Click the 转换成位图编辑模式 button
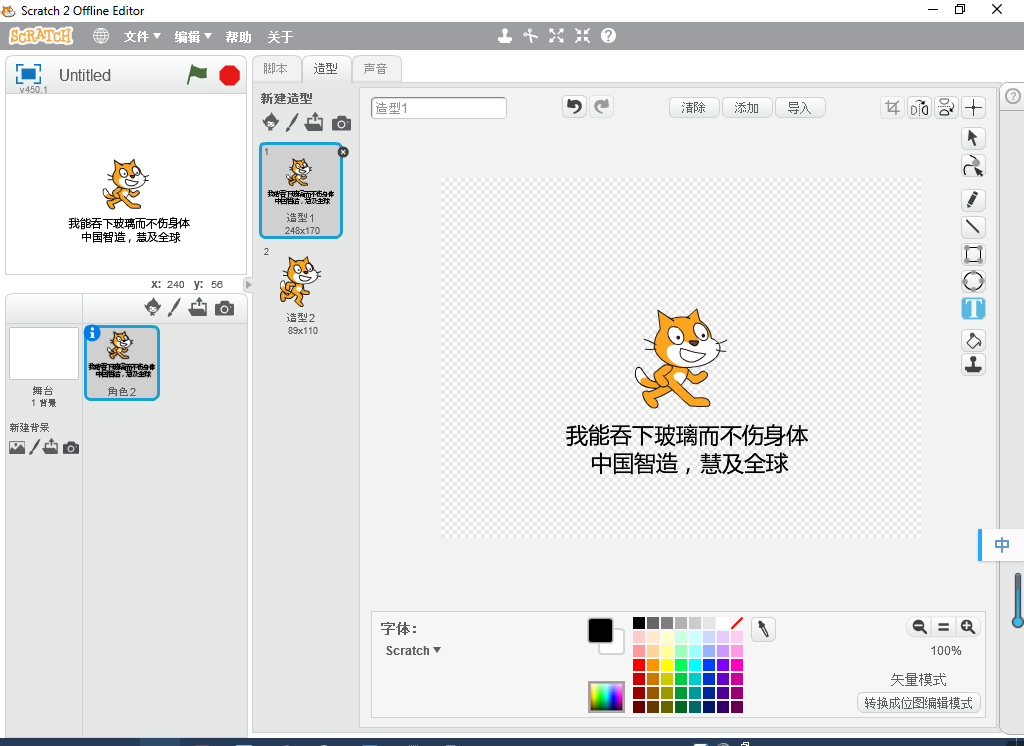The width and height of the screenshot is (1024, 746). (919, 703)
